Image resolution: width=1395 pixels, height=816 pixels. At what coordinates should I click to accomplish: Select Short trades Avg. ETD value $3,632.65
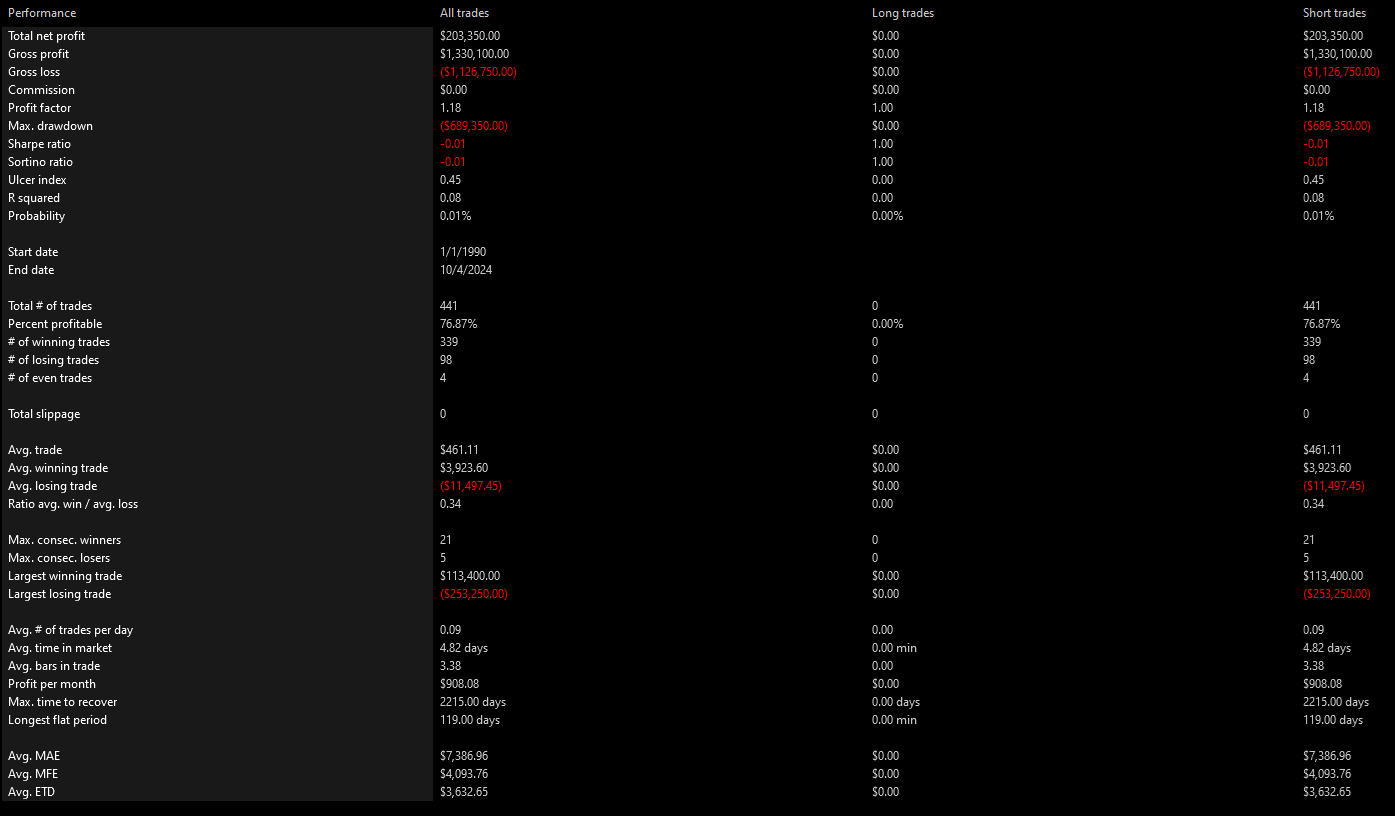click(x=1328, y=792)
